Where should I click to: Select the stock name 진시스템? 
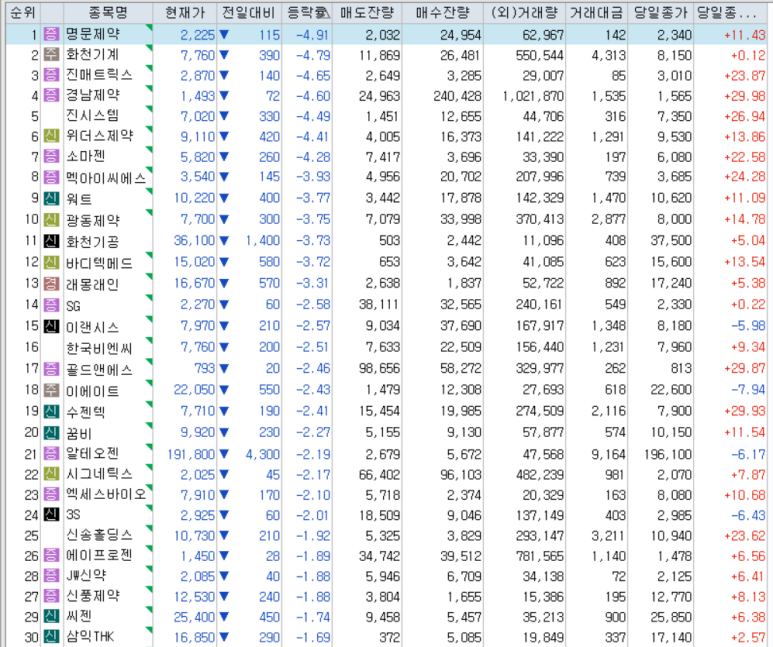tap(93, 115)
